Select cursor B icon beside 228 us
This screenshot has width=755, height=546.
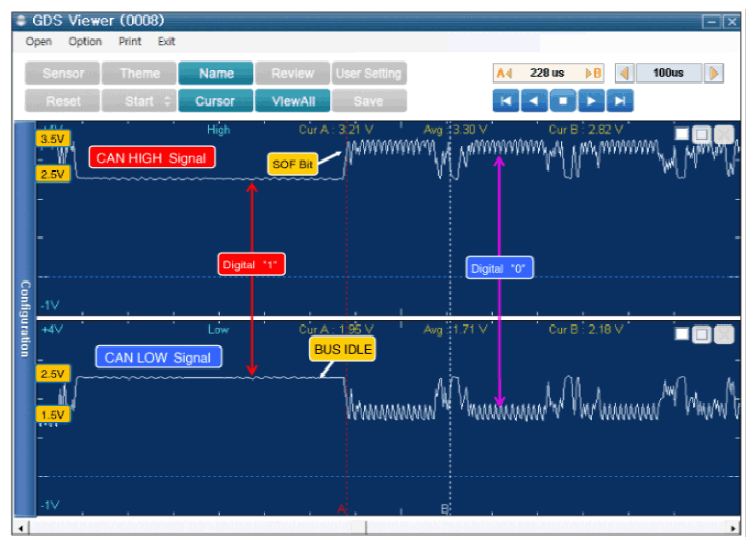pyautogui.click(x=593, y=73)
